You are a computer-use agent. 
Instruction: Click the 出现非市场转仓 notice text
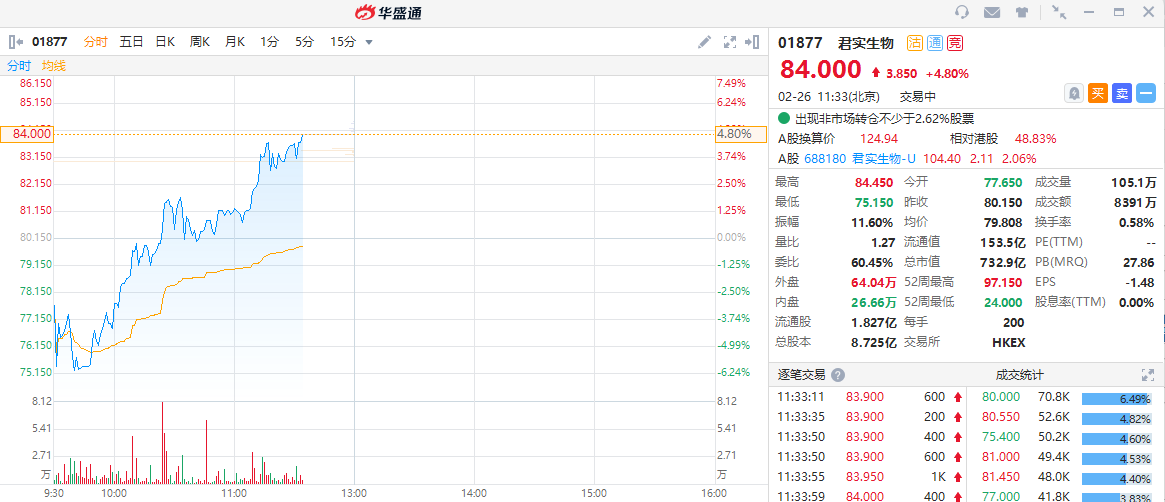(x=884, y=118)
